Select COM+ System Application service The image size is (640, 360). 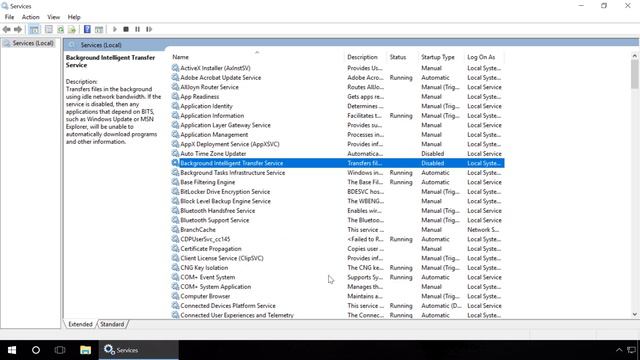coord(216,287)
